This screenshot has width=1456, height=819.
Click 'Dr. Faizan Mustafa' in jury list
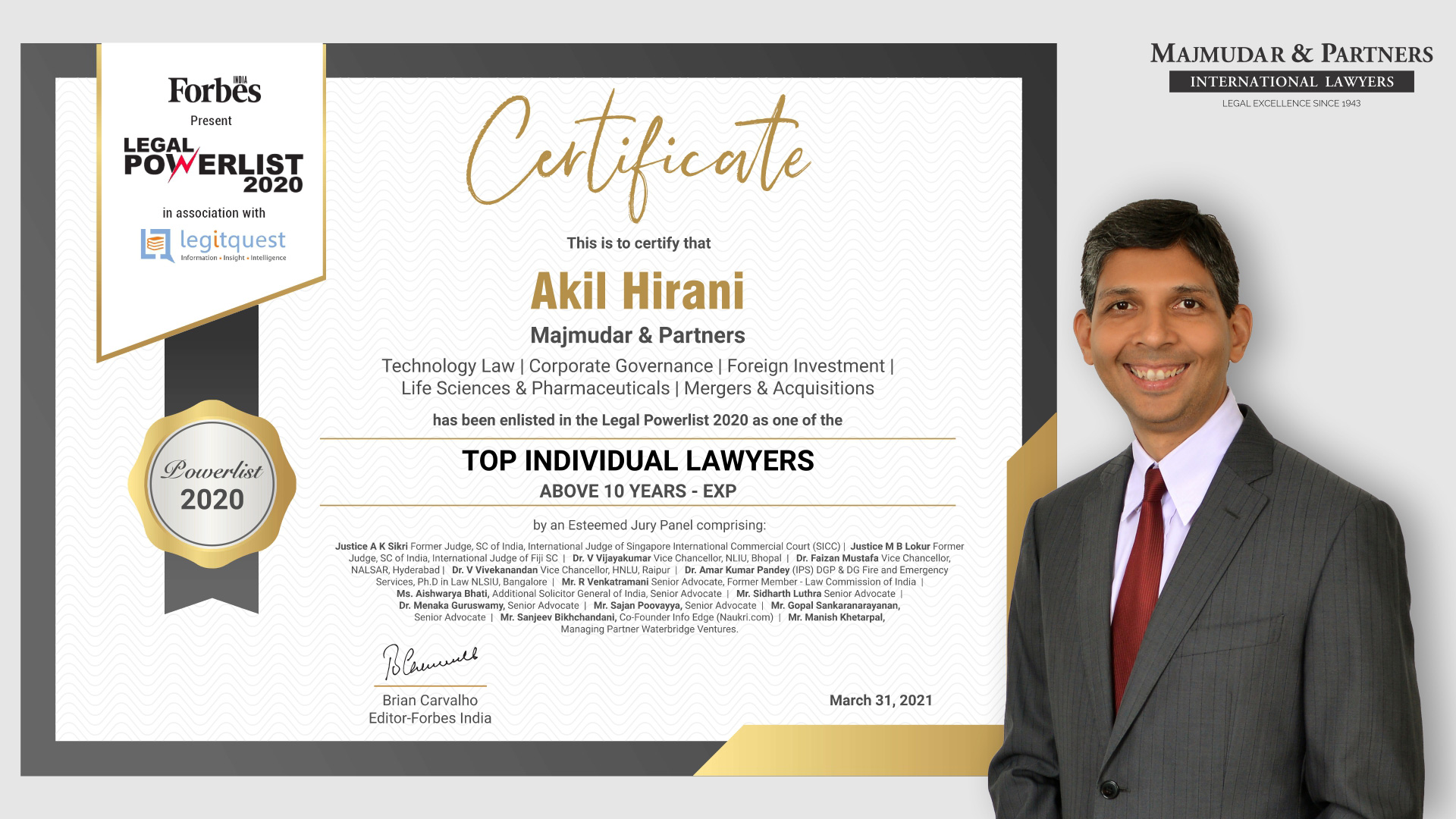point(837,558)
